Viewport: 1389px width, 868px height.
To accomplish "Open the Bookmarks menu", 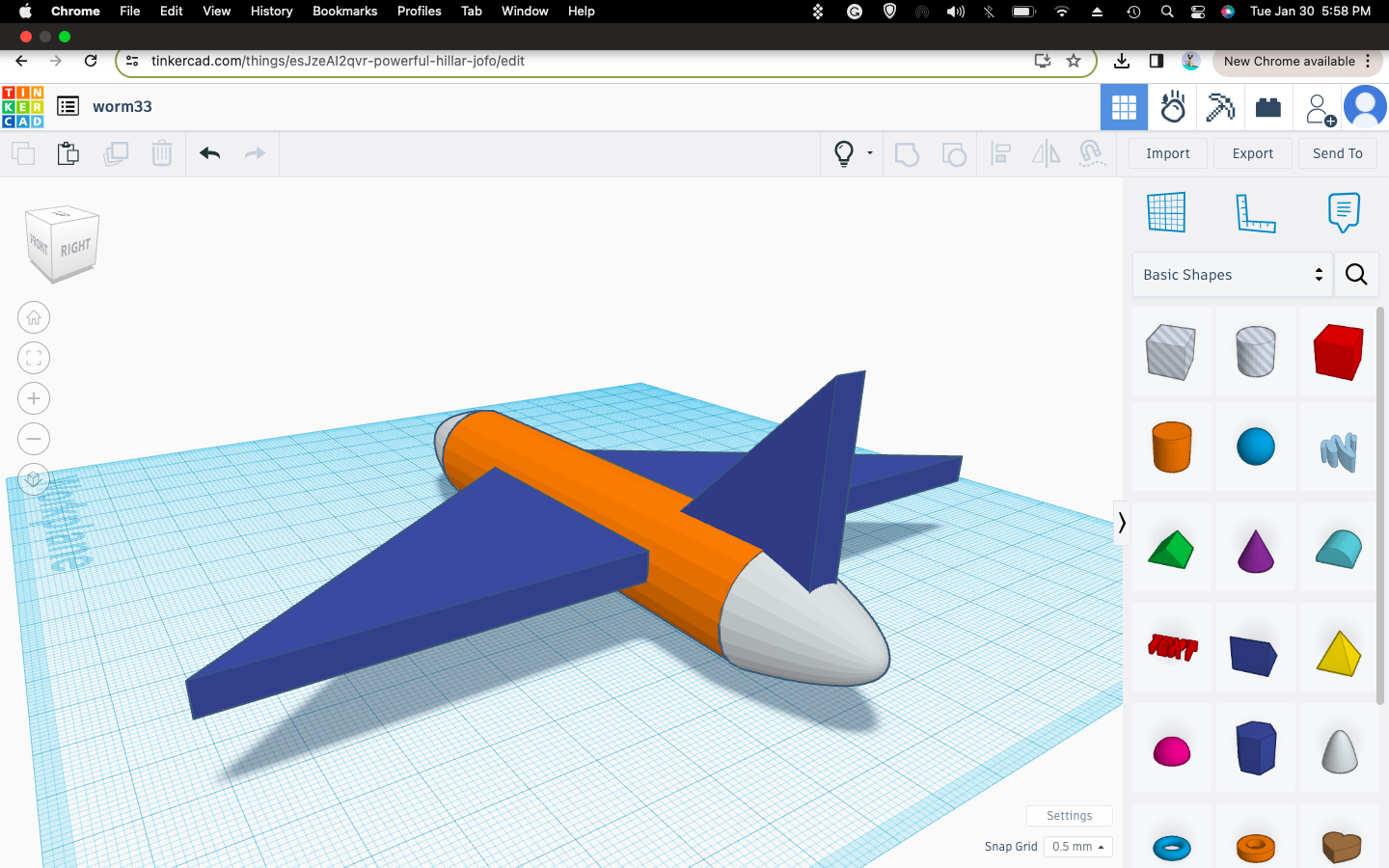I will (344, 11).
